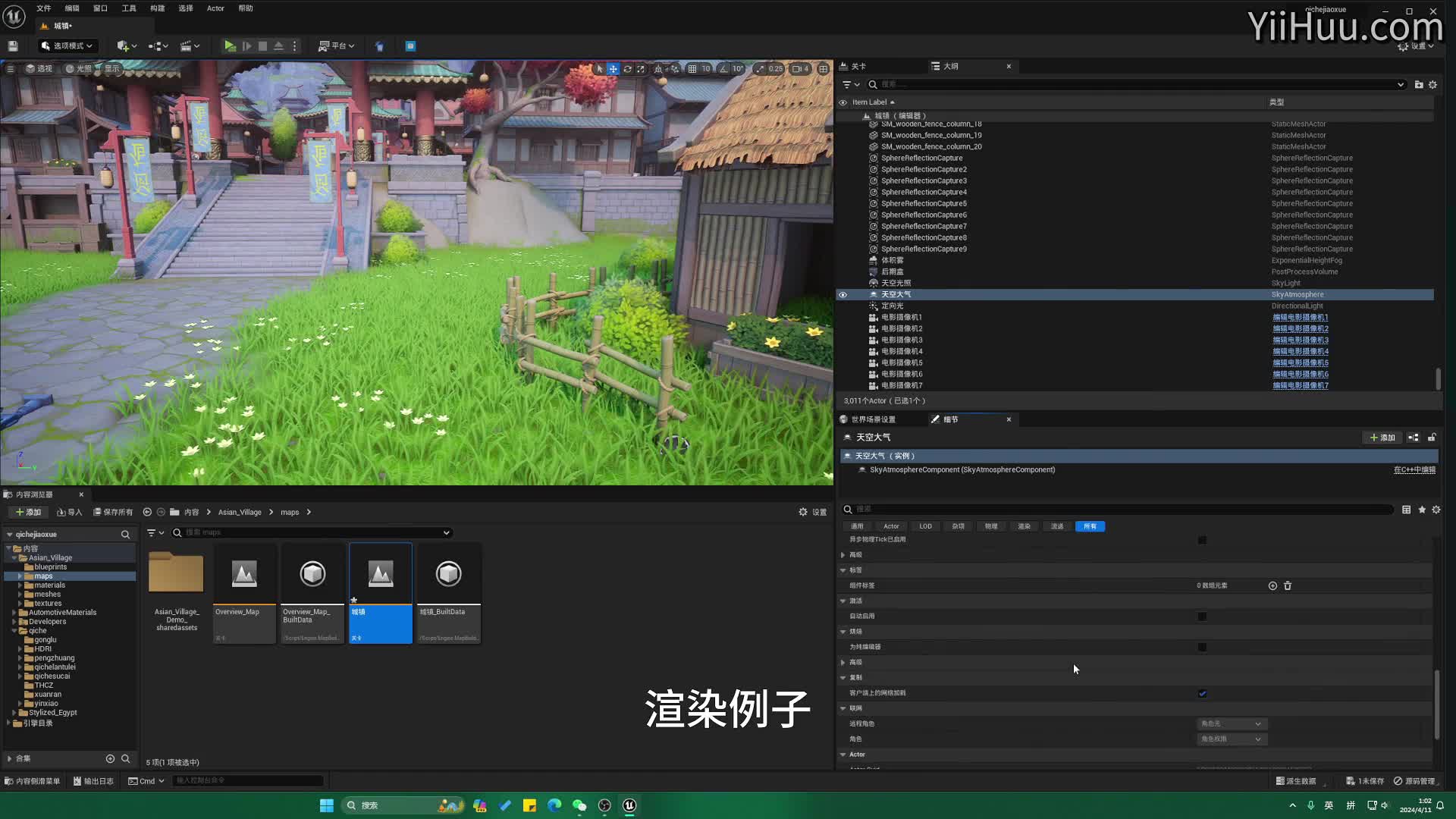Select the LOD filter in details
This screenshot has width=1456, height=819.
coord(925,526)
